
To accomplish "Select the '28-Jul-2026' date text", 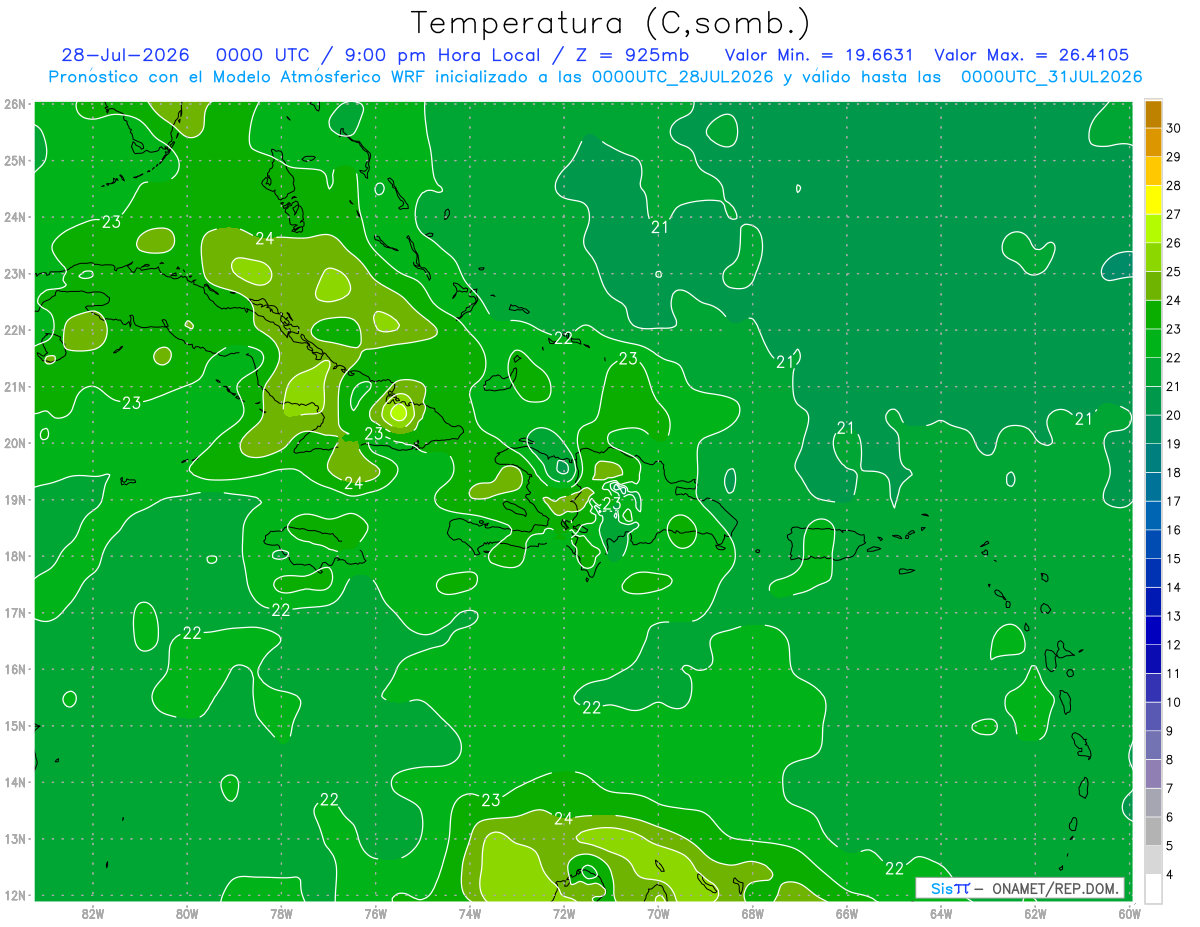I will pos(125,55).
